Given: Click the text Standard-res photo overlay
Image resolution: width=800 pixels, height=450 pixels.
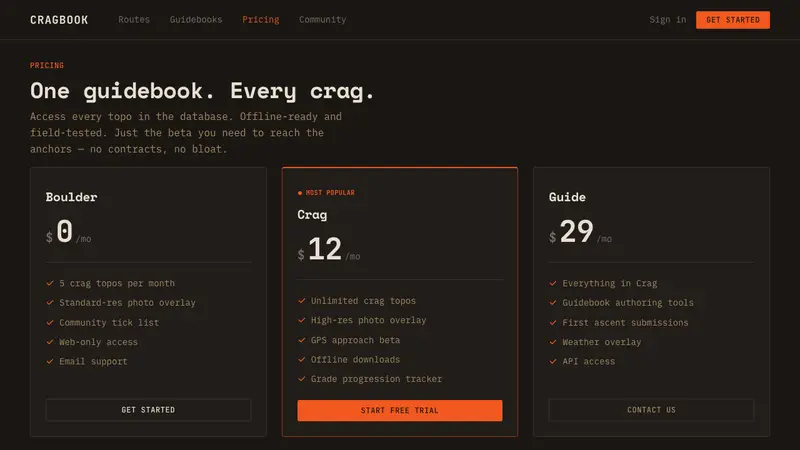Looking at the screenshot, I should click(127, 303).
